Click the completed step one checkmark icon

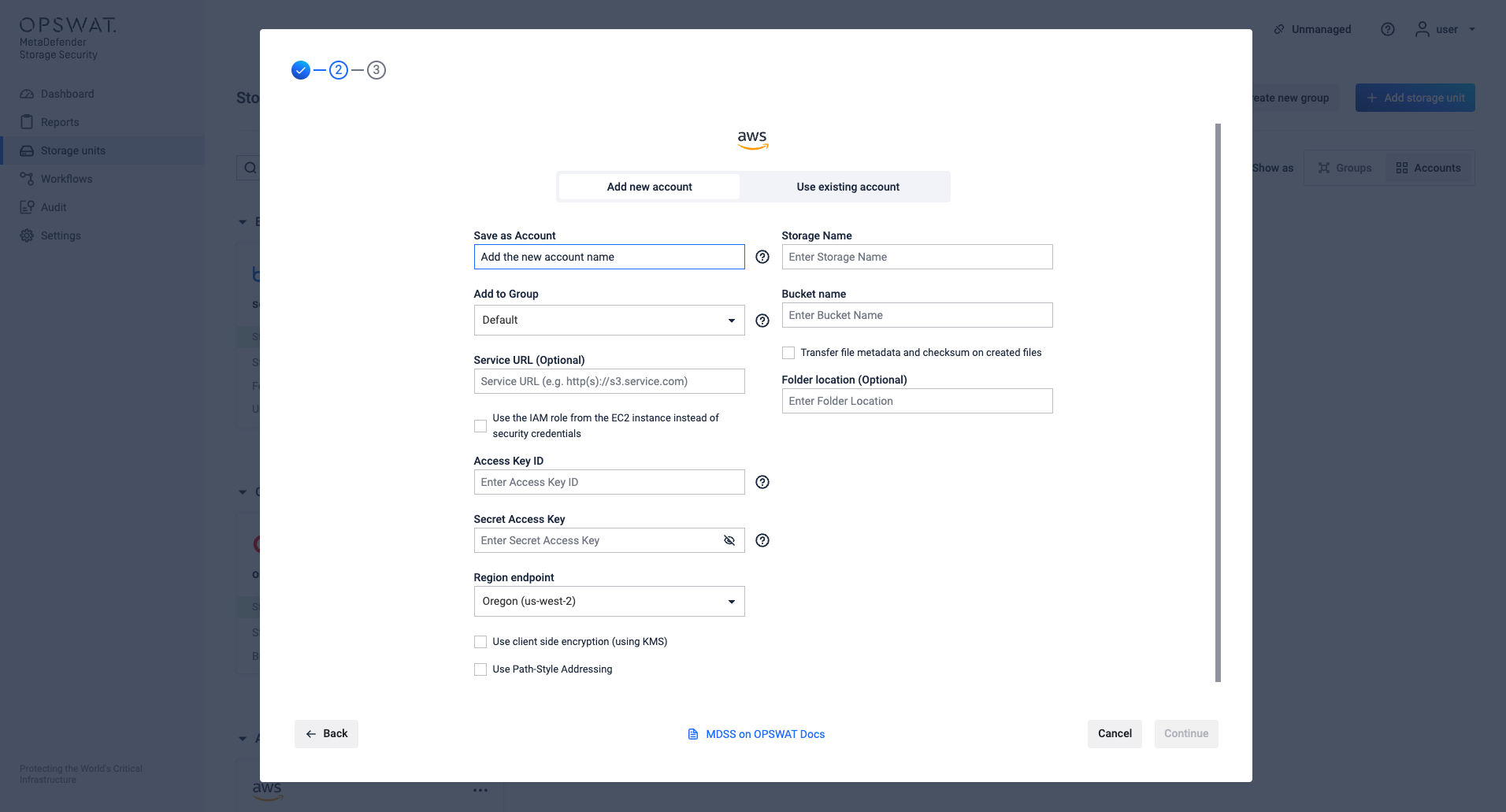[x=301, y=70]
